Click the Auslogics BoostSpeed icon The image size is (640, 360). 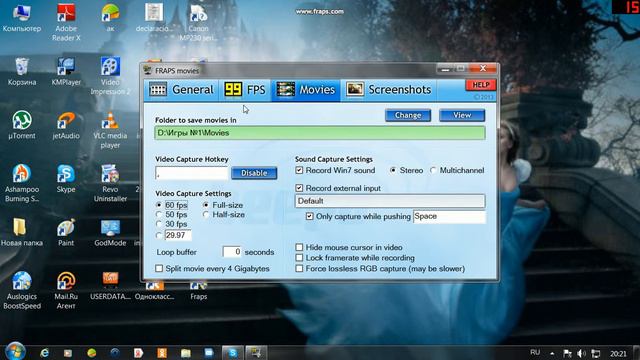pos(22,290)
